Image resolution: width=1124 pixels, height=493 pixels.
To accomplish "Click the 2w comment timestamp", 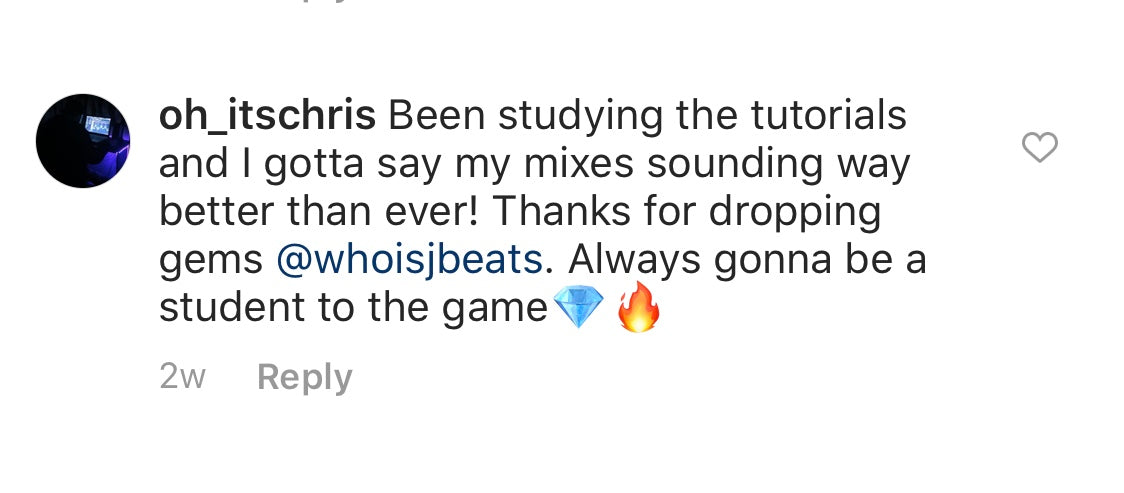I will [182, 378].
